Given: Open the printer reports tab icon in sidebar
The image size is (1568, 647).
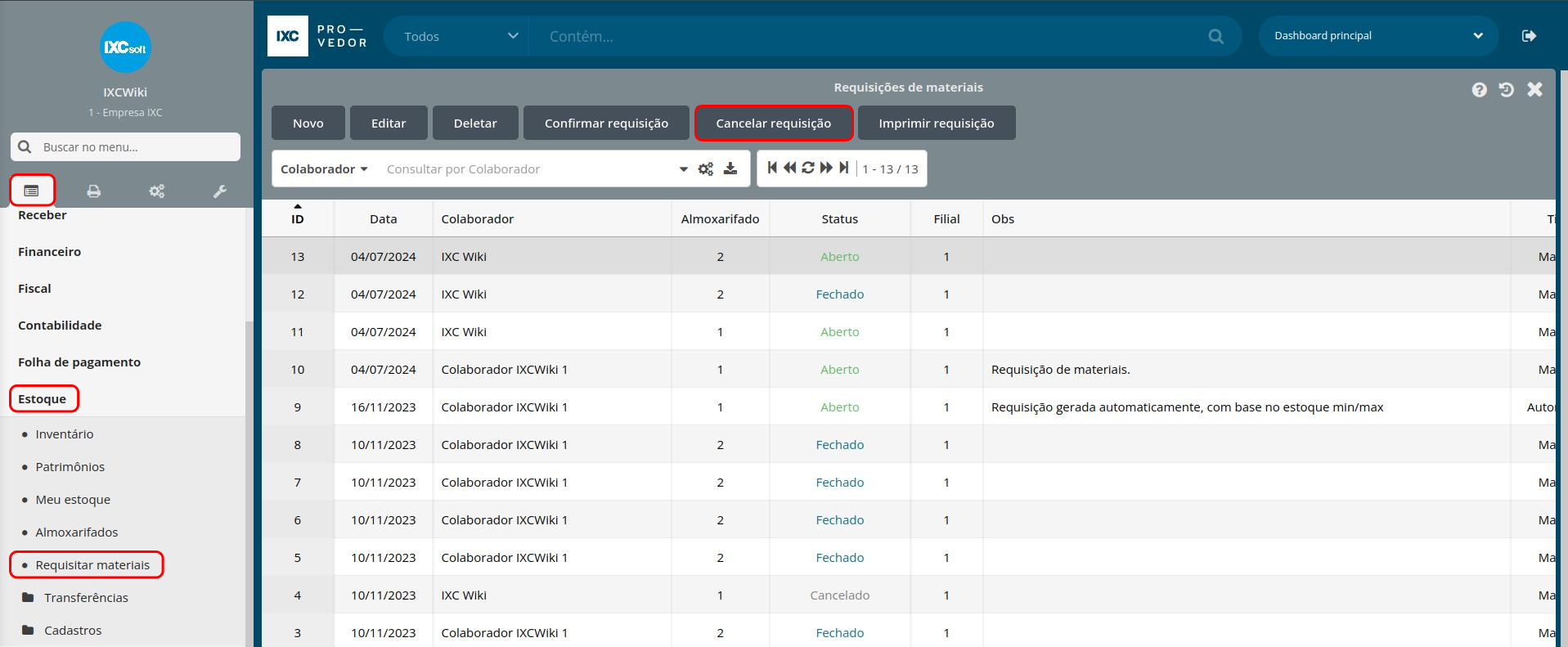Looking at the screenshot, I should tap(94, 191).
